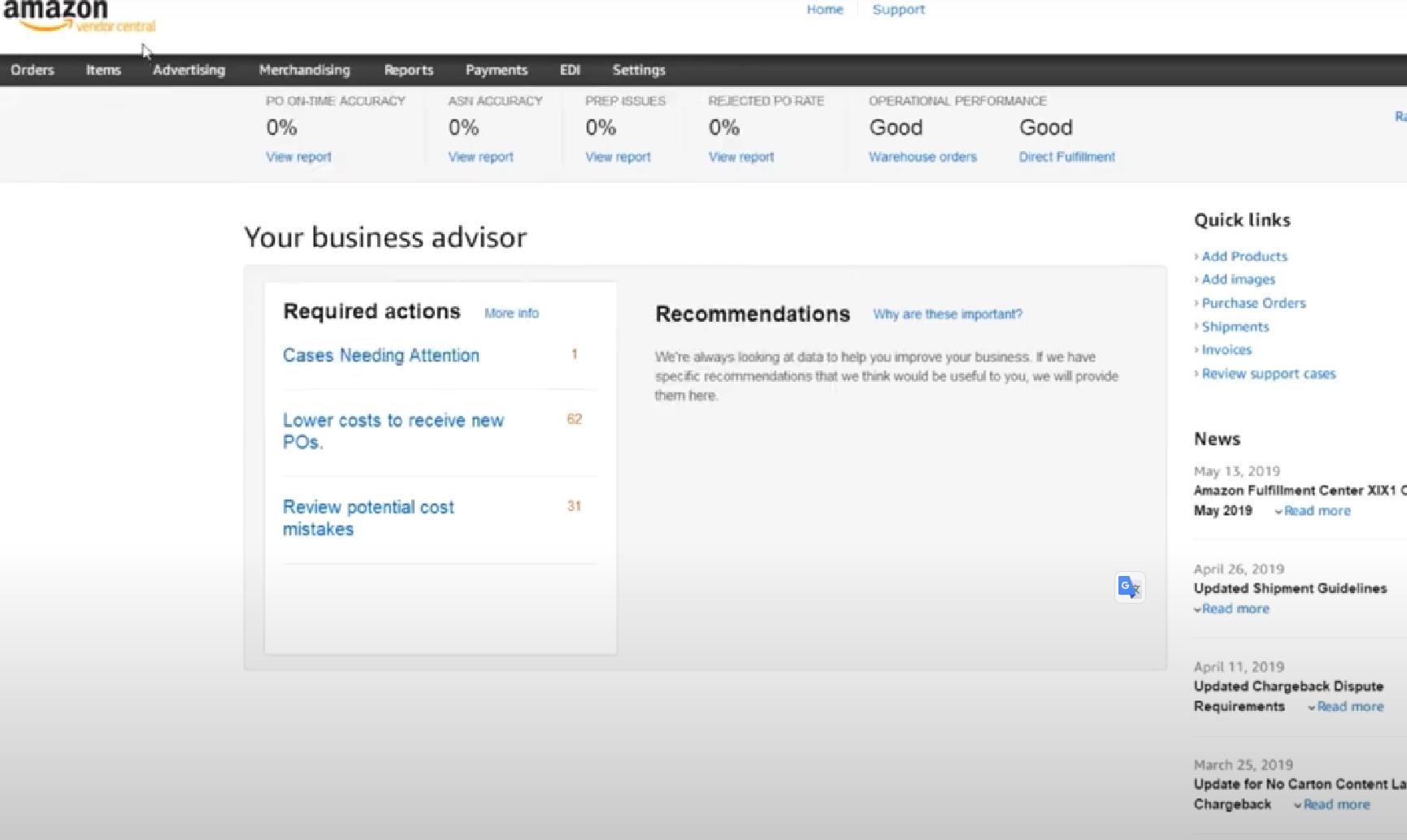Click Why are these important link
Image resolution: width=1407 pixels, height=840 pixels.
(947, 314)
